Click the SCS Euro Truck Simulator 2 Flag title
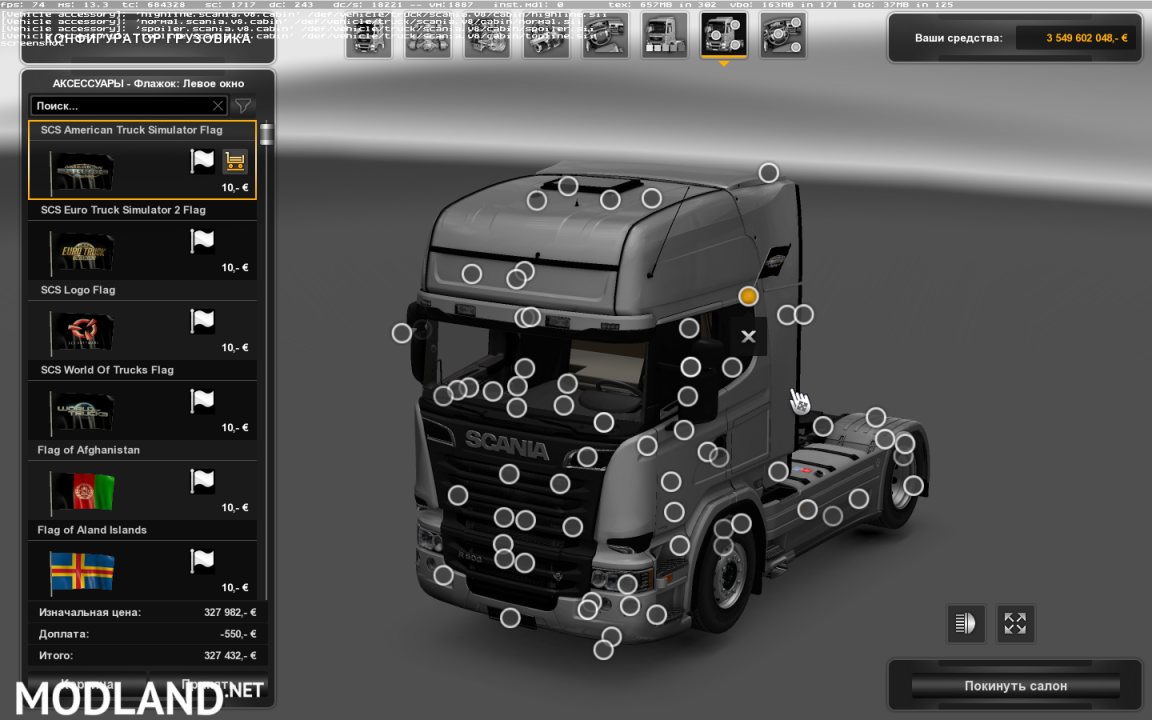Viewport: 1152px width, 720px height. point(123,210)
